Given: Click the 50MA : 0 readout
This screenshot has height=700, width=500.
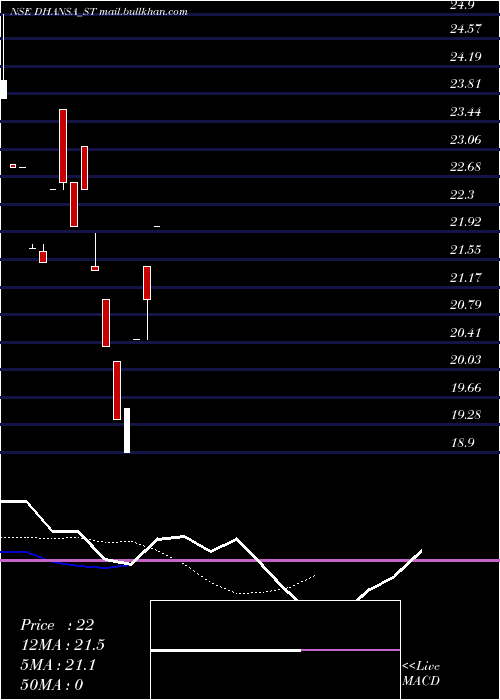Looking at the screenshot, I should [x=51, y=685].
